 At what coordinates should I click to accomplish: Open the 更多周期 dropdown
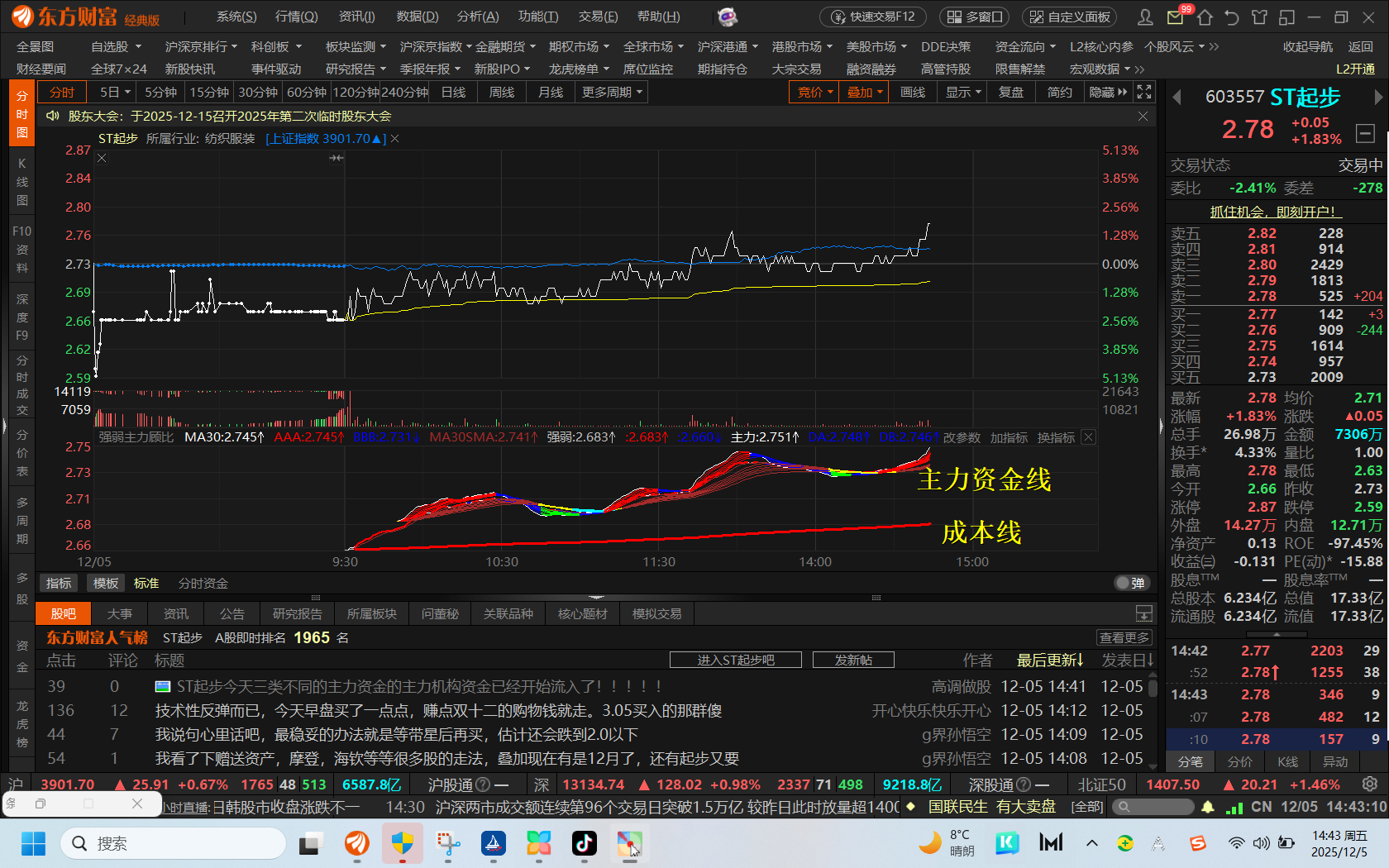tap(612, 92)
